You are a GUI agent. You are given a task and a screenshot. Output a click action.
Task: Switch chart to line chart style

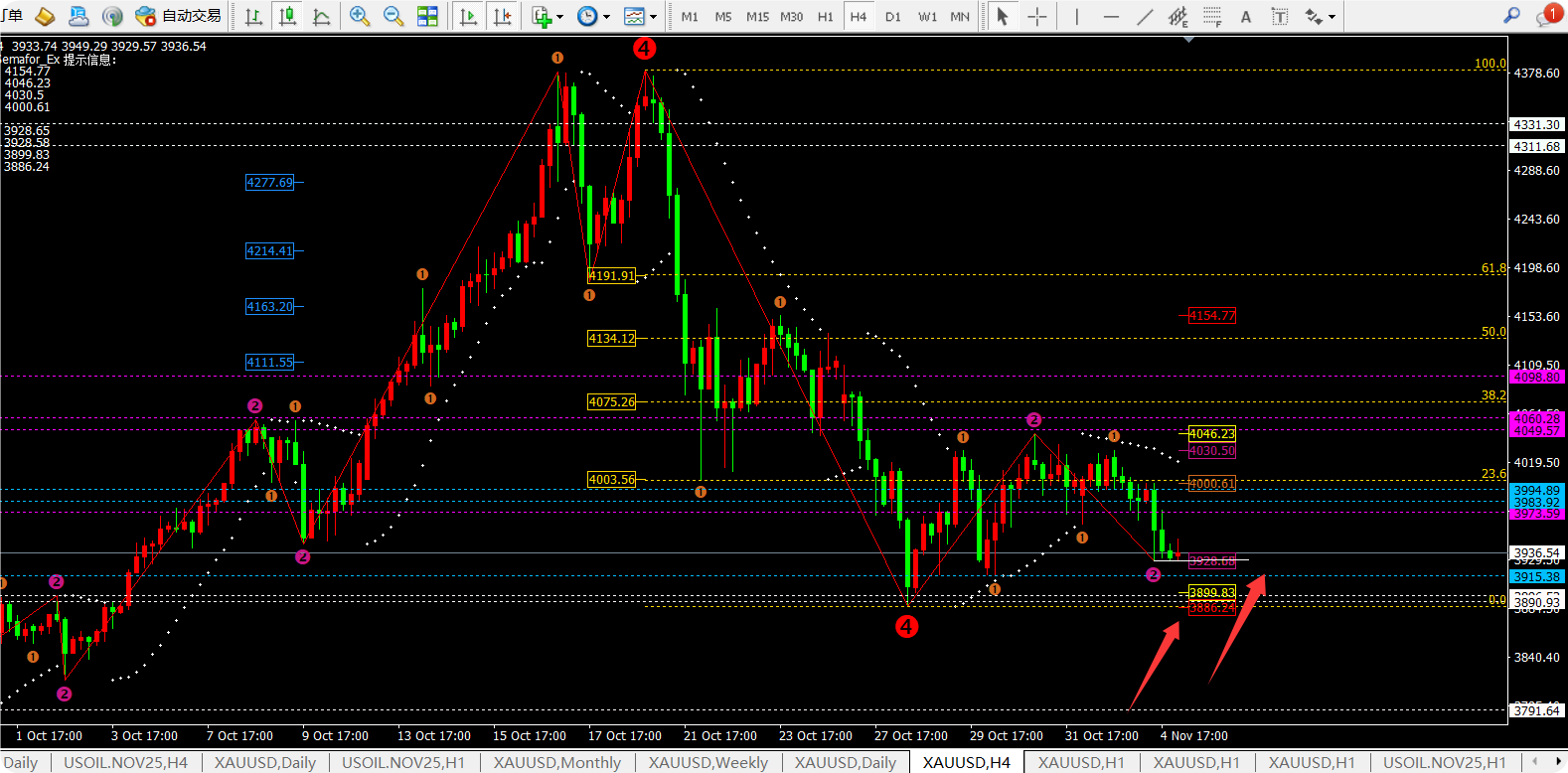coord(322,16)
